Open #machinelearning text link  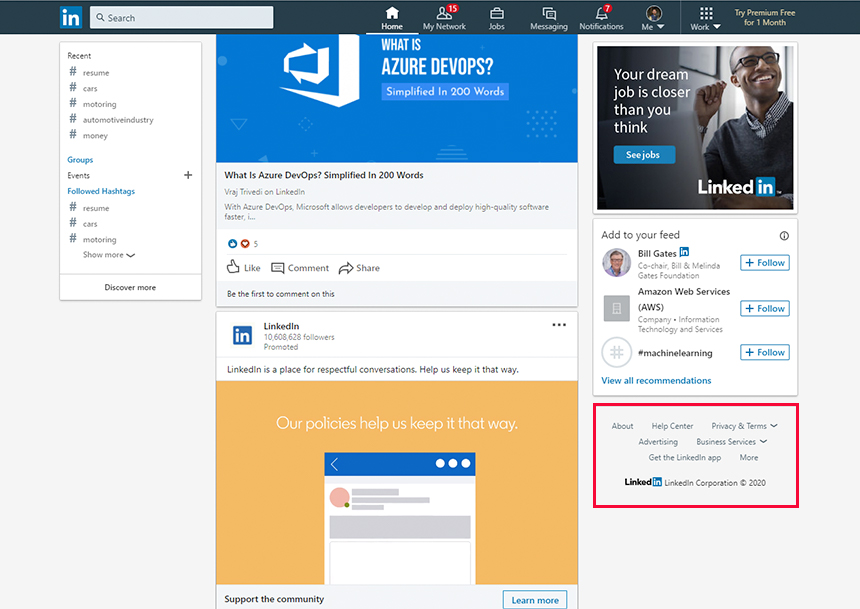coord(675,353)
